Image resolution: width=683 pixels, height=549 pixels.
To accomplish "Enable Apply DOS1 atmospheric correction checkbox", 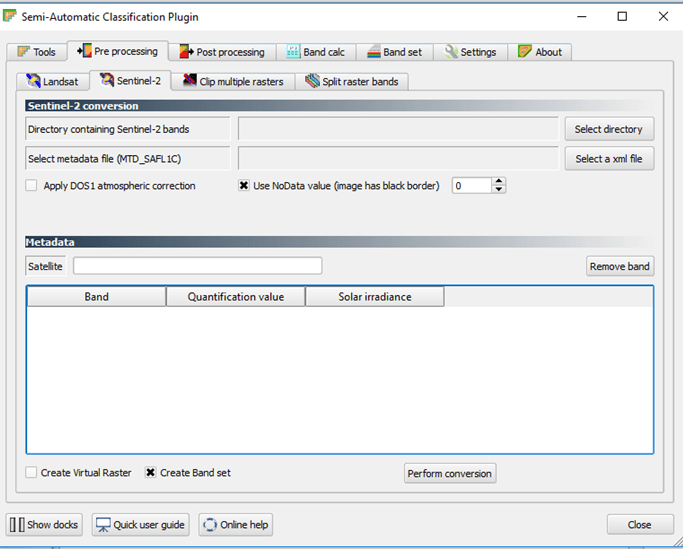I will (x=32, y=186).
